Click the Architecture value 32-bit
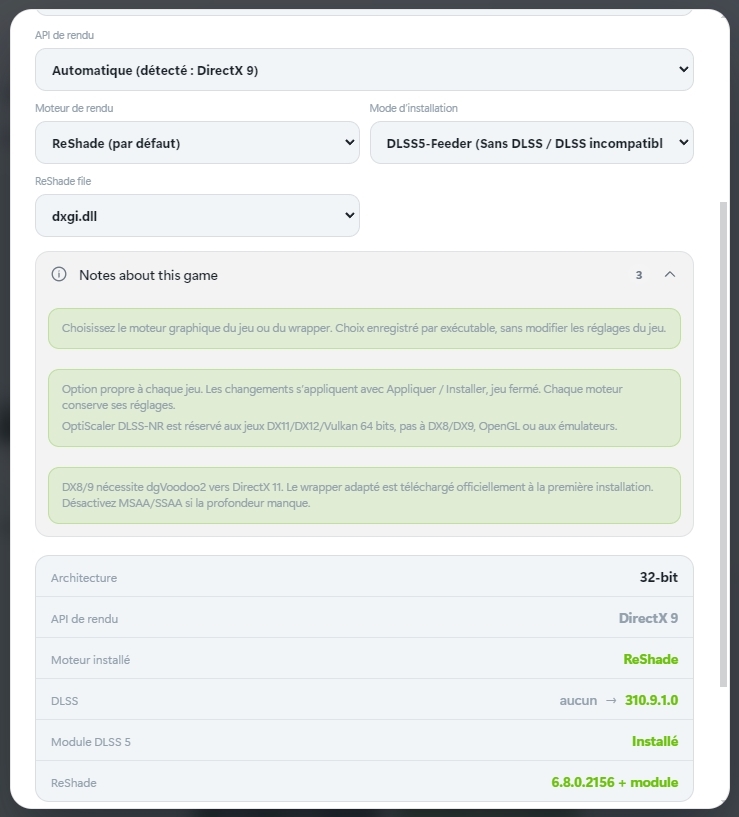The width and height of the screenshot is (739, 817). point(659,577)
